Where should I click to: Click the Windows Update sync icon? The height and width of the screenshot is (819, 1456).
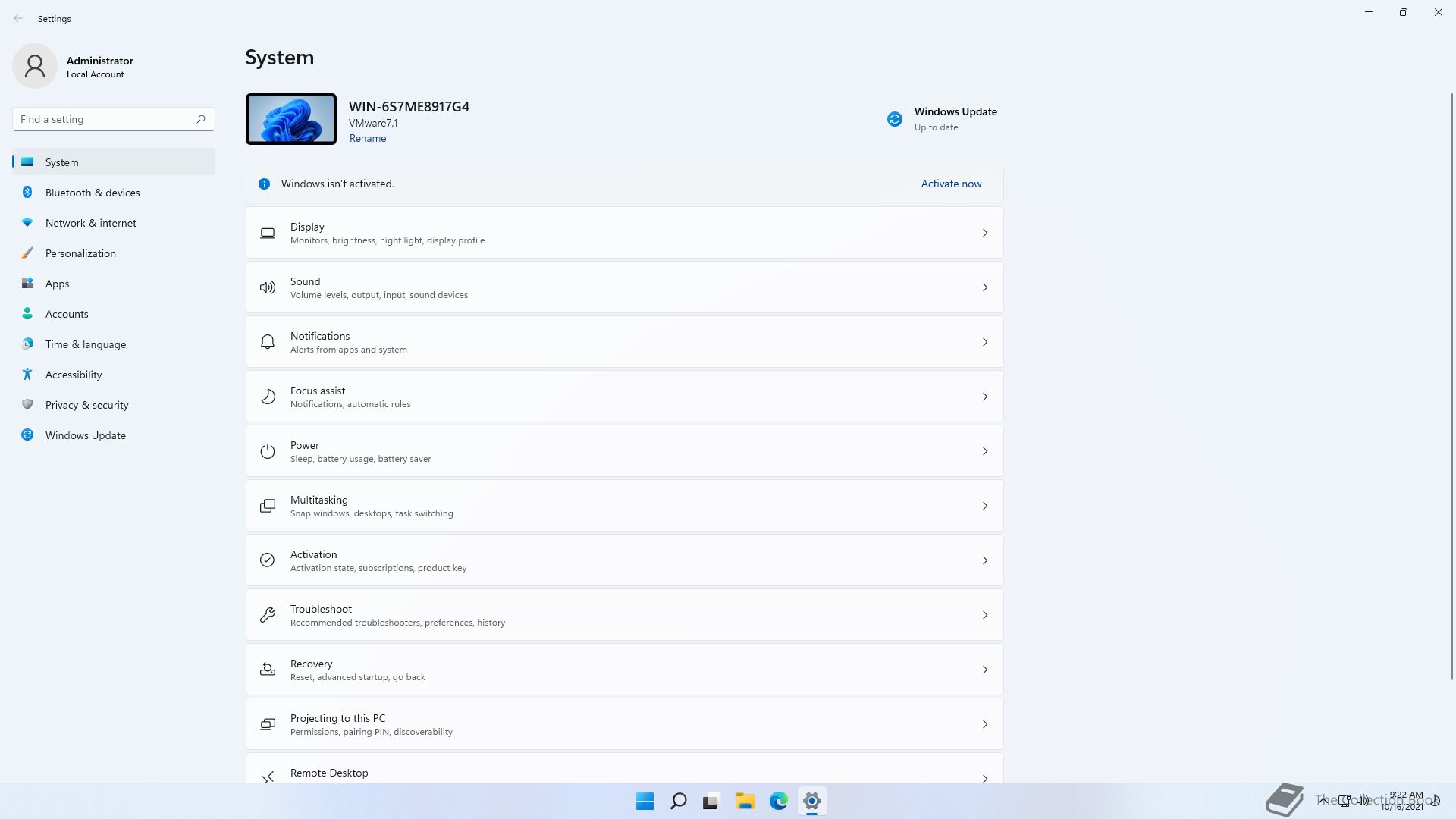(x=895, y=119)
